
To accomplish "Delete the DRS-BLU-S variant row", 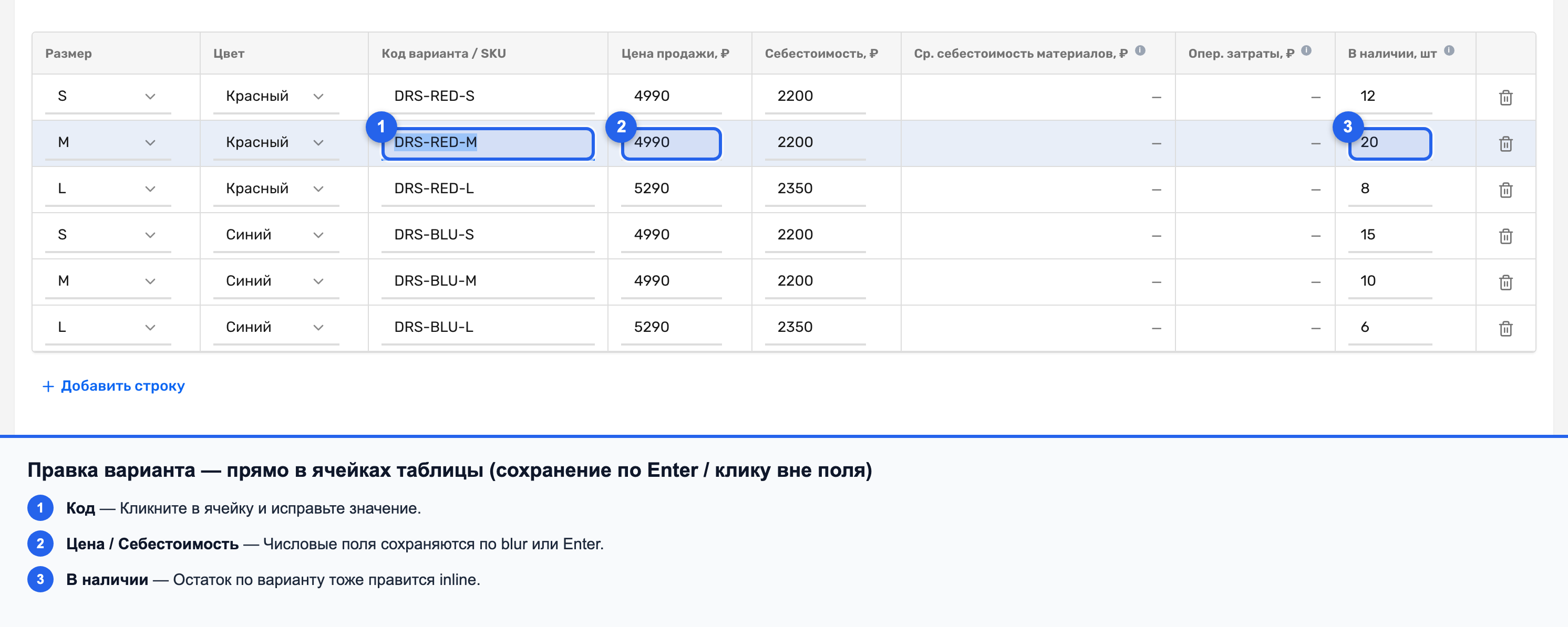I will (1505, 236).
